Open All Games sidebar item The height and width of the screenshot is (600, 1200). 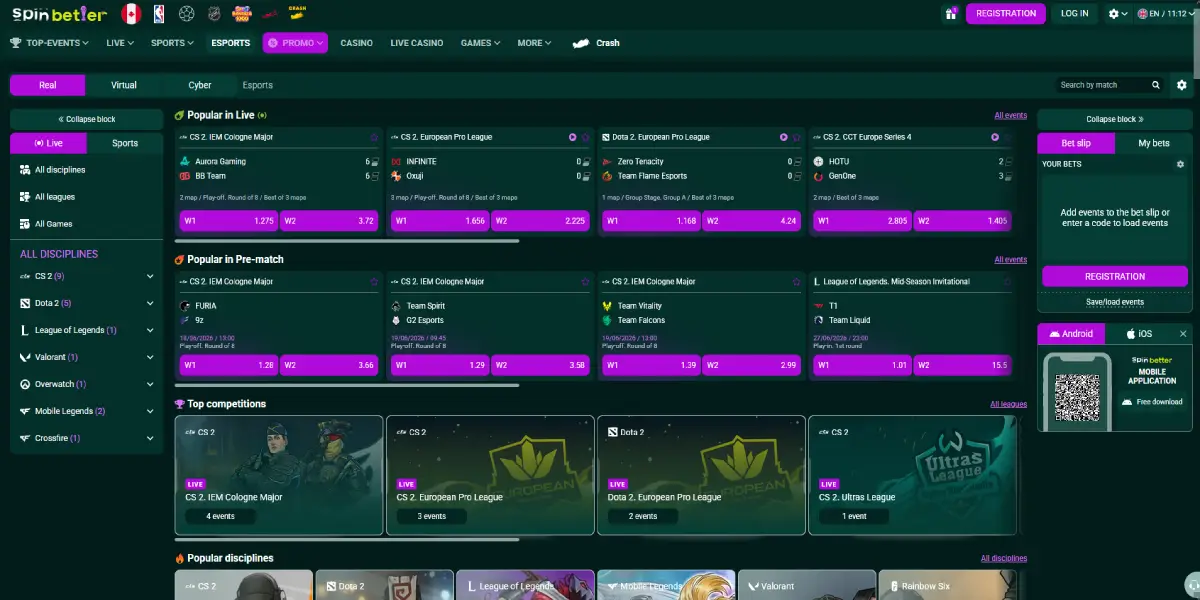pos(86,224)
